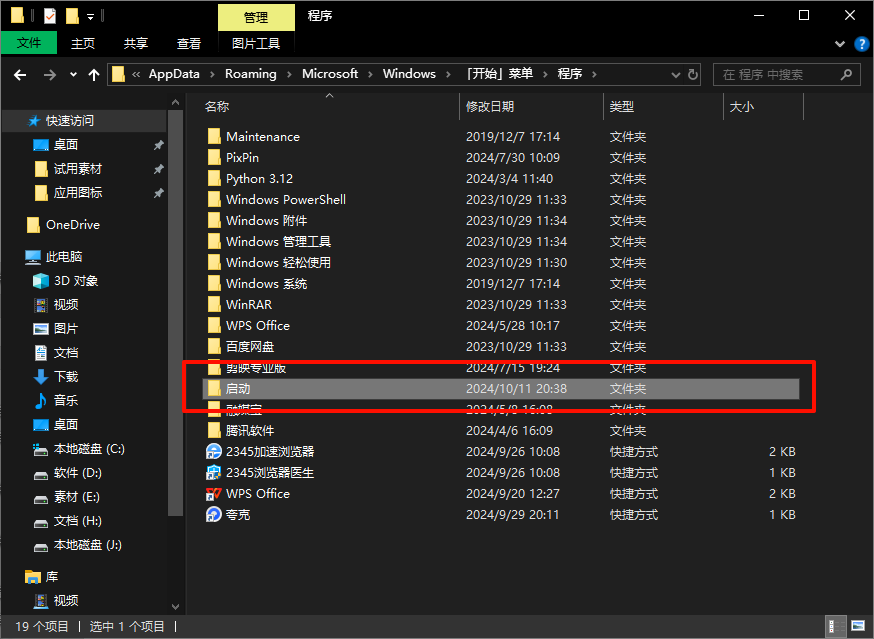Click the 音乐 note icon in sidebar
874x639 pixels.
click(41, 400)
